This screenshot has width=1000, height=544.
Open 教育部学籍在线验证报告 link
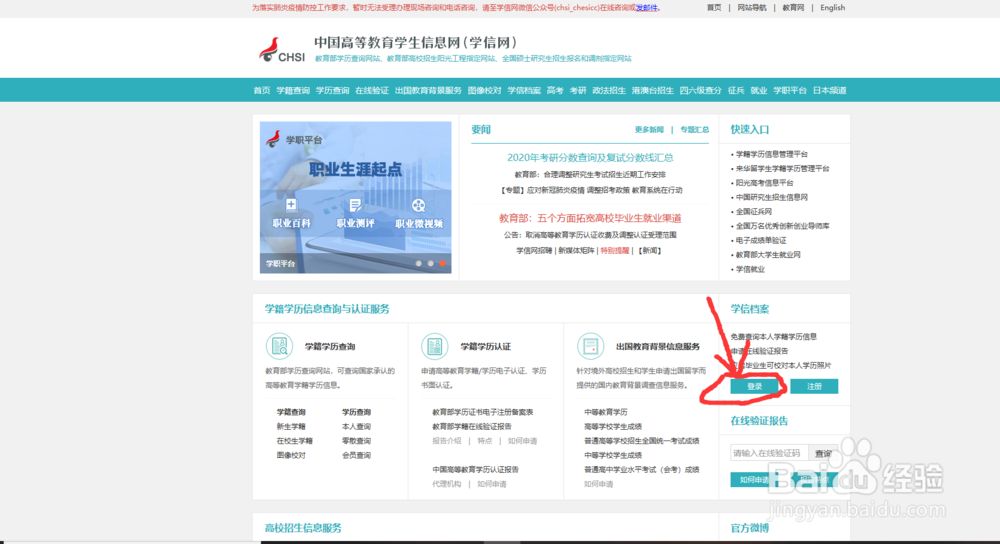point(472,427)
